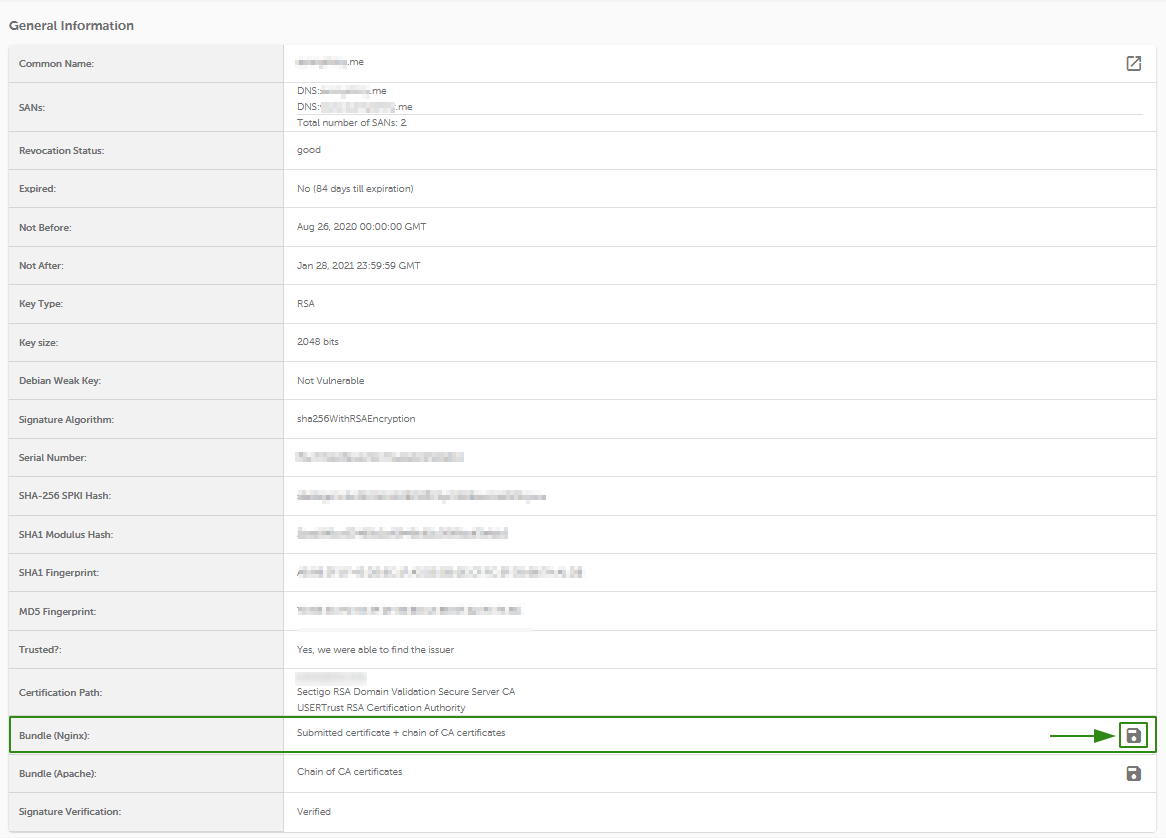This screenshot has height=838, width=1166.
Task: Select the 'Aug 26, 2020' Not Before date
Action: (x=361, y=226)
